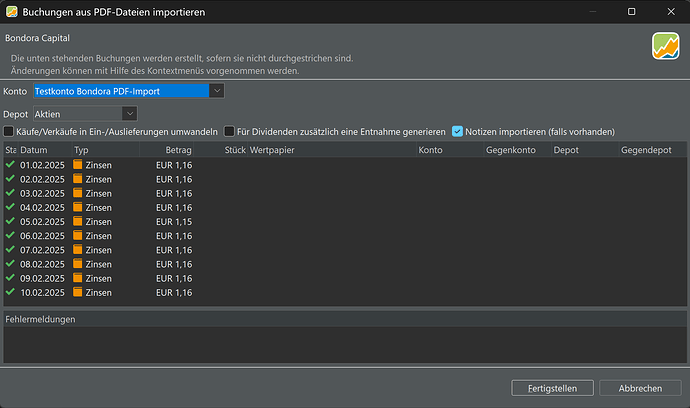Viewport: 690px width, 408px height.
Task: Select date cell 07.02.2025
Action: [x=42, y=250]
